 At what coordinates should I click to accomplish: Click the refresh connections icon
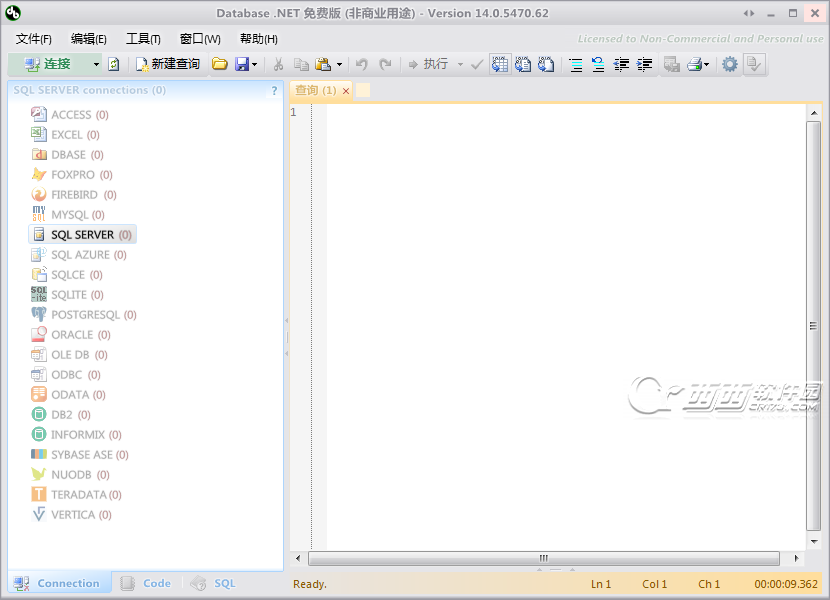[x=114, y=64]
